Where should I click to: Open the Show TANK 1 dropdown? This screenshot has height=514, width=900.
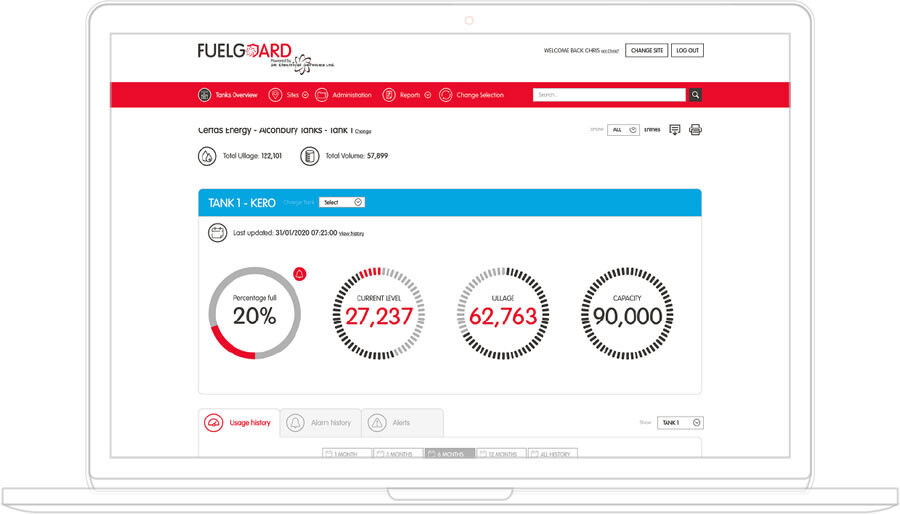pos(680,423)
